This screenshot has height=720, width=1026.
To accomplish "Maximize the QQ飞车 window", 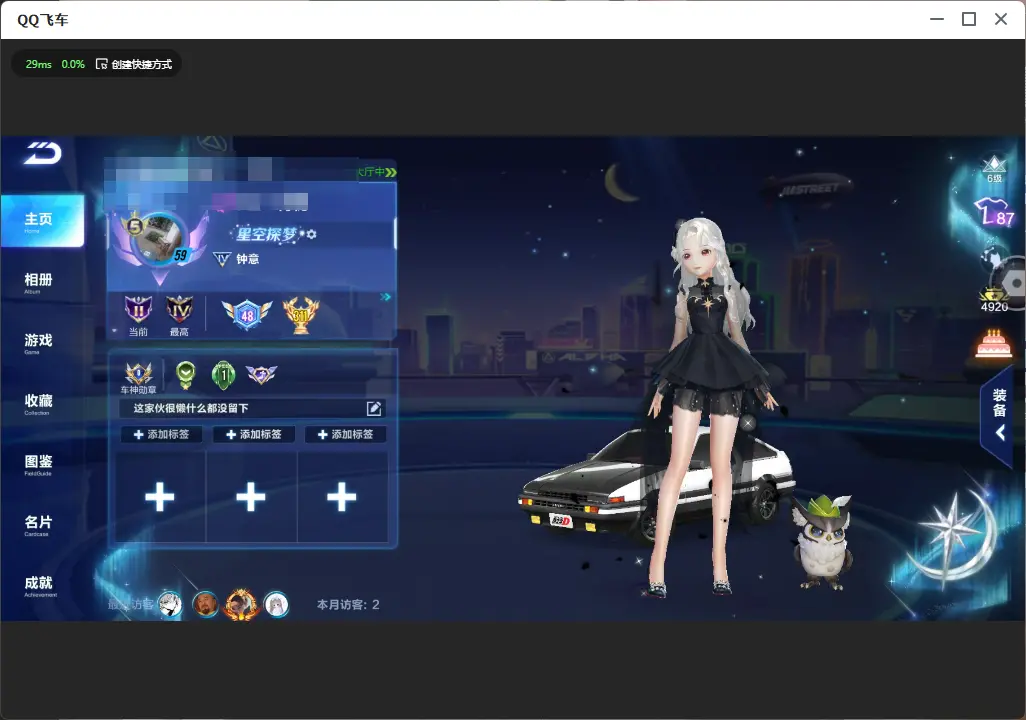I will (969, 20).
